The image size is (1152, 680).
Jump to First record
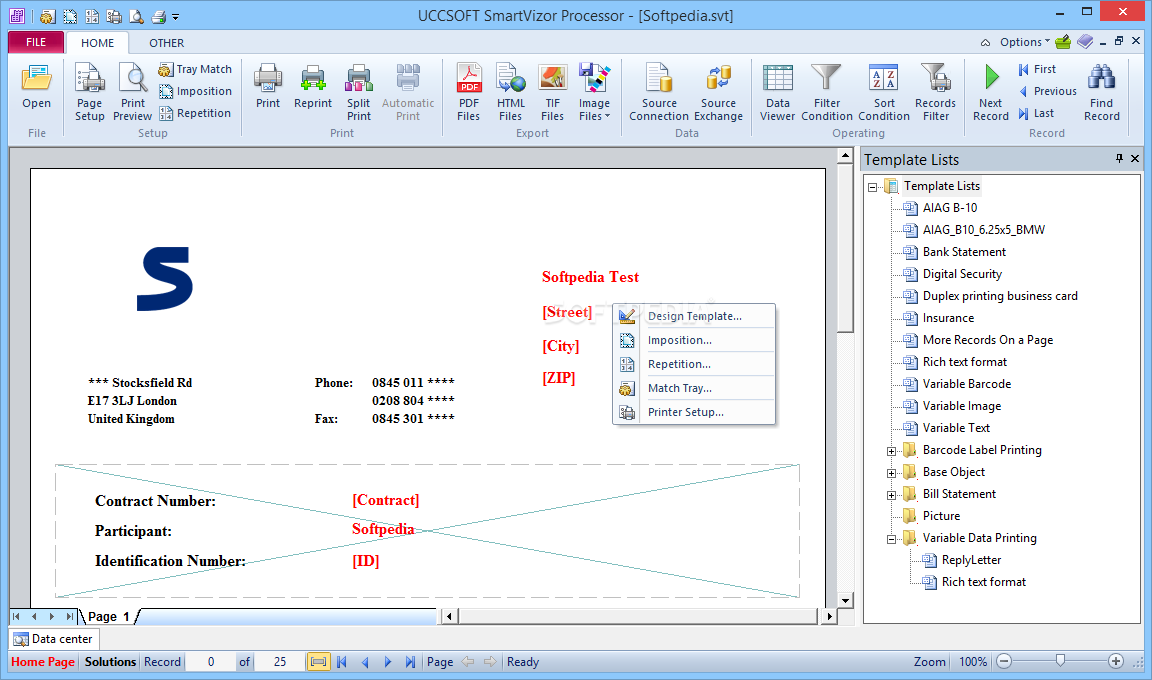(1037, 69)
